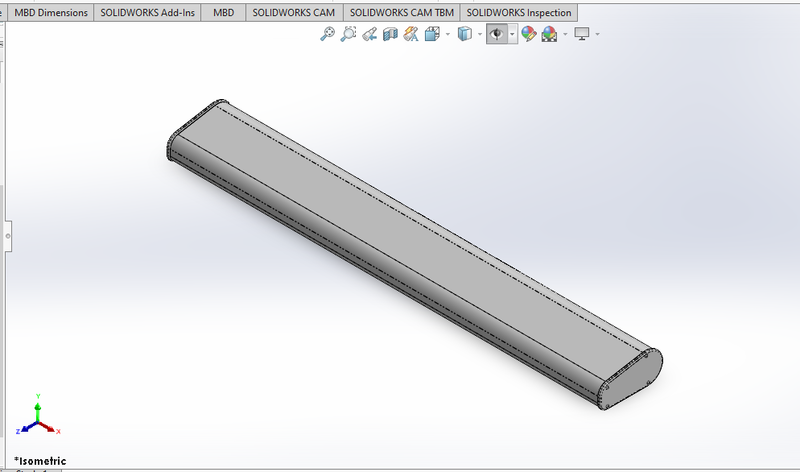Expand the View Orientation dropdown arrow
This screenshot has height=472, width=800.
(447, 34)
